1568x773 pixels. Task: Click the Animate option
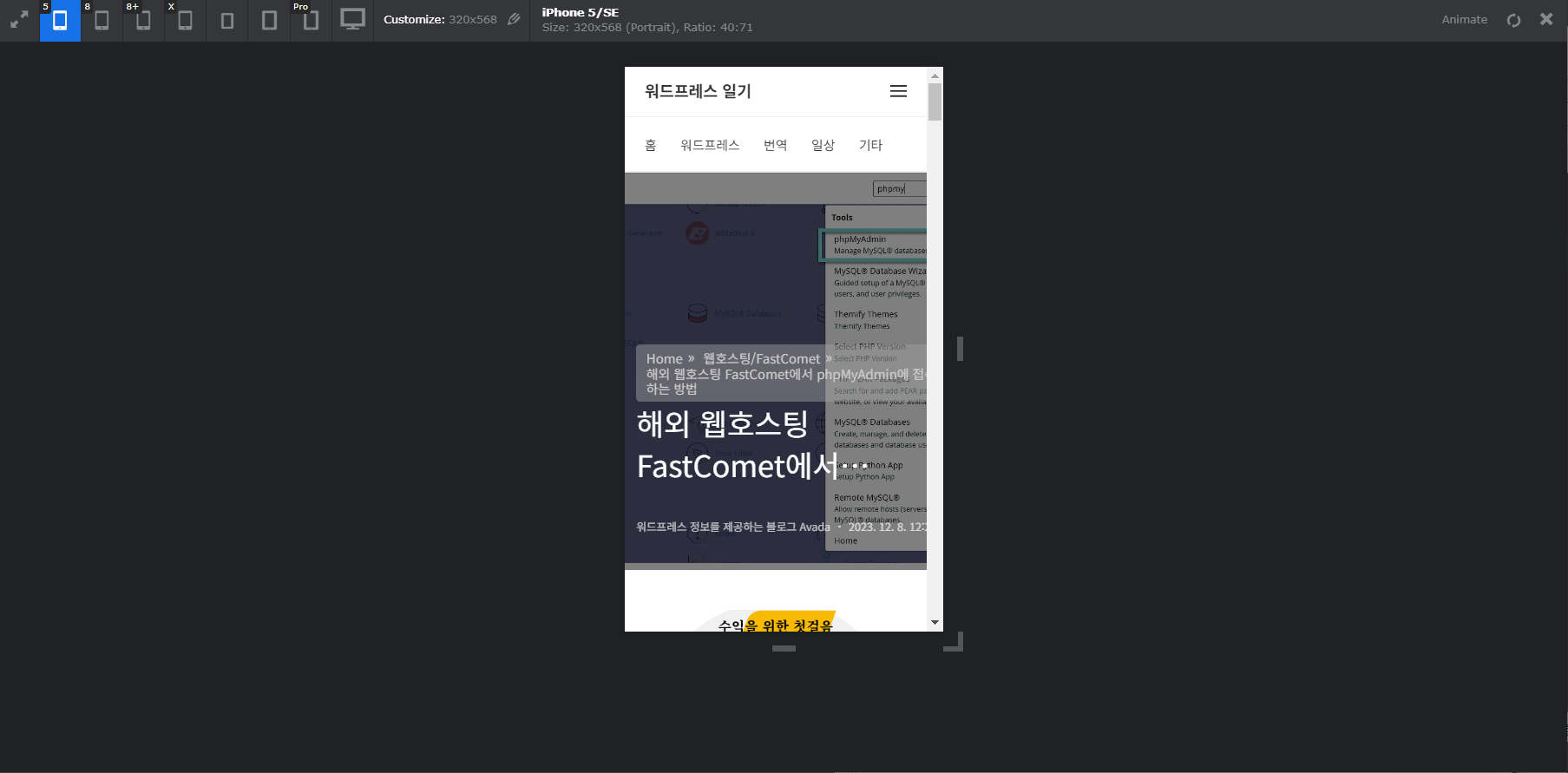(1464, 19)
